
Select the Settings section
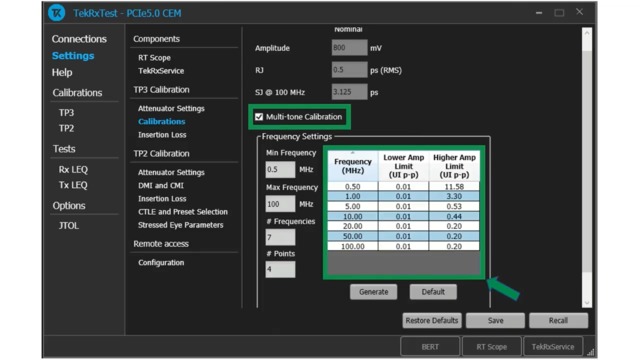coord(73,56)
